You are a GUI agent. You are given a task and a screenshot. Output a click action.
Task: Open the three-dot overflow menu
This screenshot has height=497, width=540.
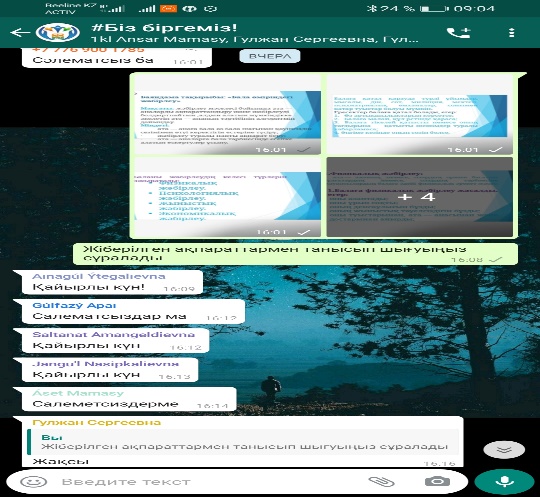pos(511,33)
